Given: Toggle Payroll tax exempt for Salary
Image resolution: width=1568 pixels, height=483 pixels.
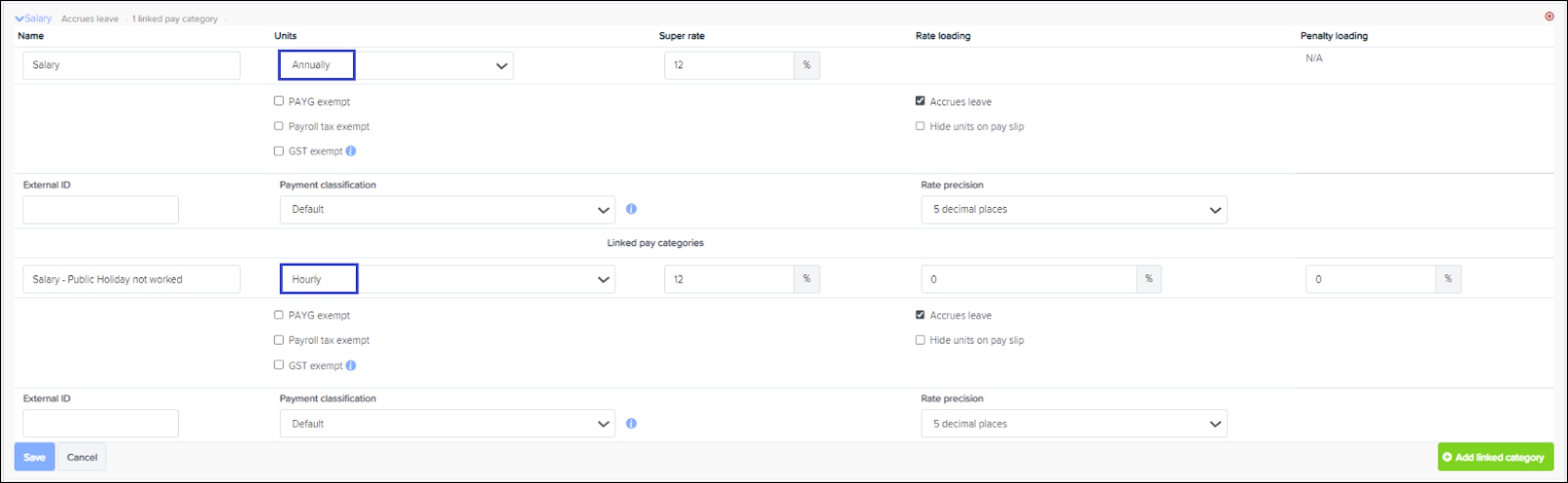Looking at the screenshot, I should coord(279,126).
